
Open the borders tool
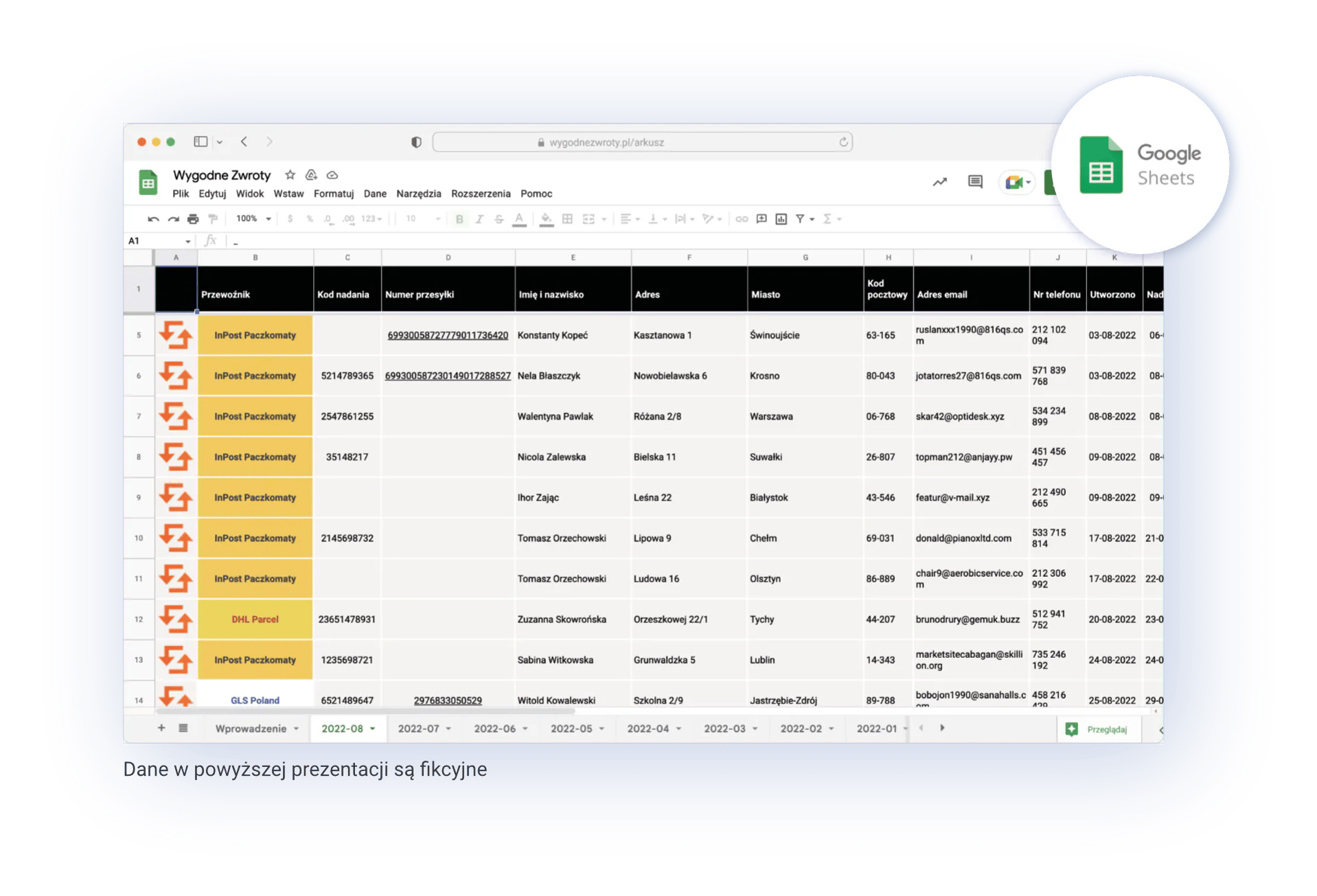[x=567, y=219]
